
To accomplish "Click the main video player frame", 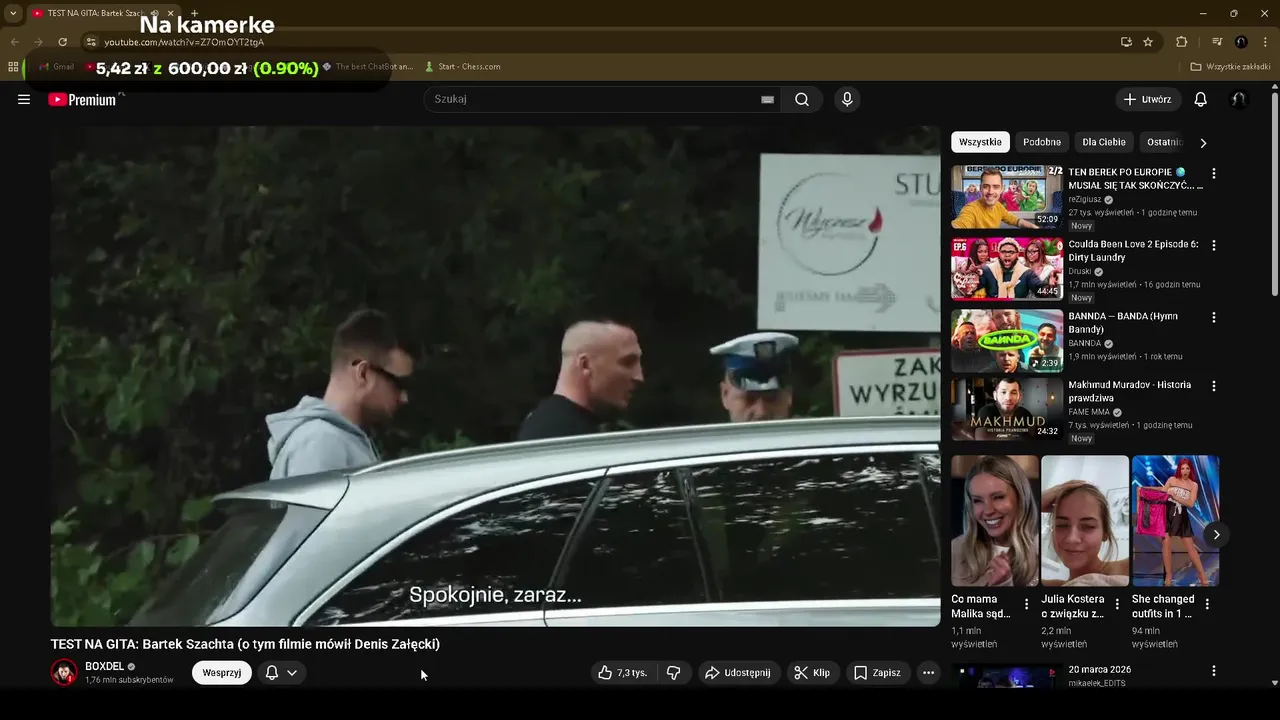I will pyautogui.click(x=495, y=376).
